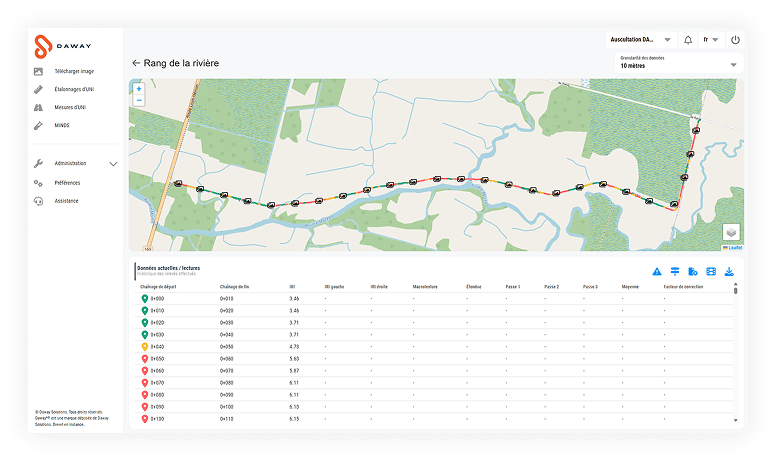Click the download icon above data table
The width and height of the screenshot is (776, 461).
point(730,271)
